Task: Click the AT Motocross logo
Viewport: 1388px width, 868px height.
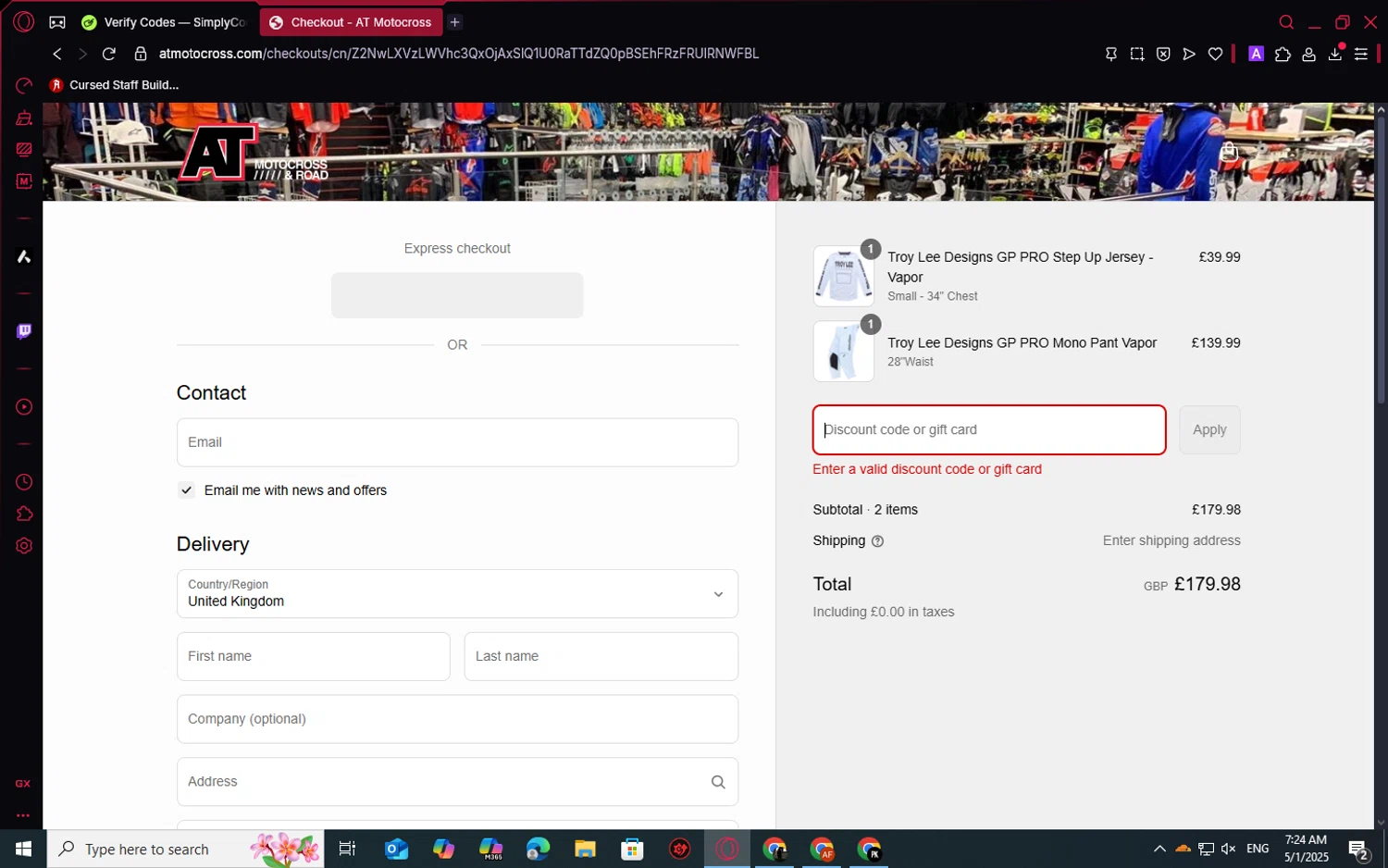Action: point(254,153)
